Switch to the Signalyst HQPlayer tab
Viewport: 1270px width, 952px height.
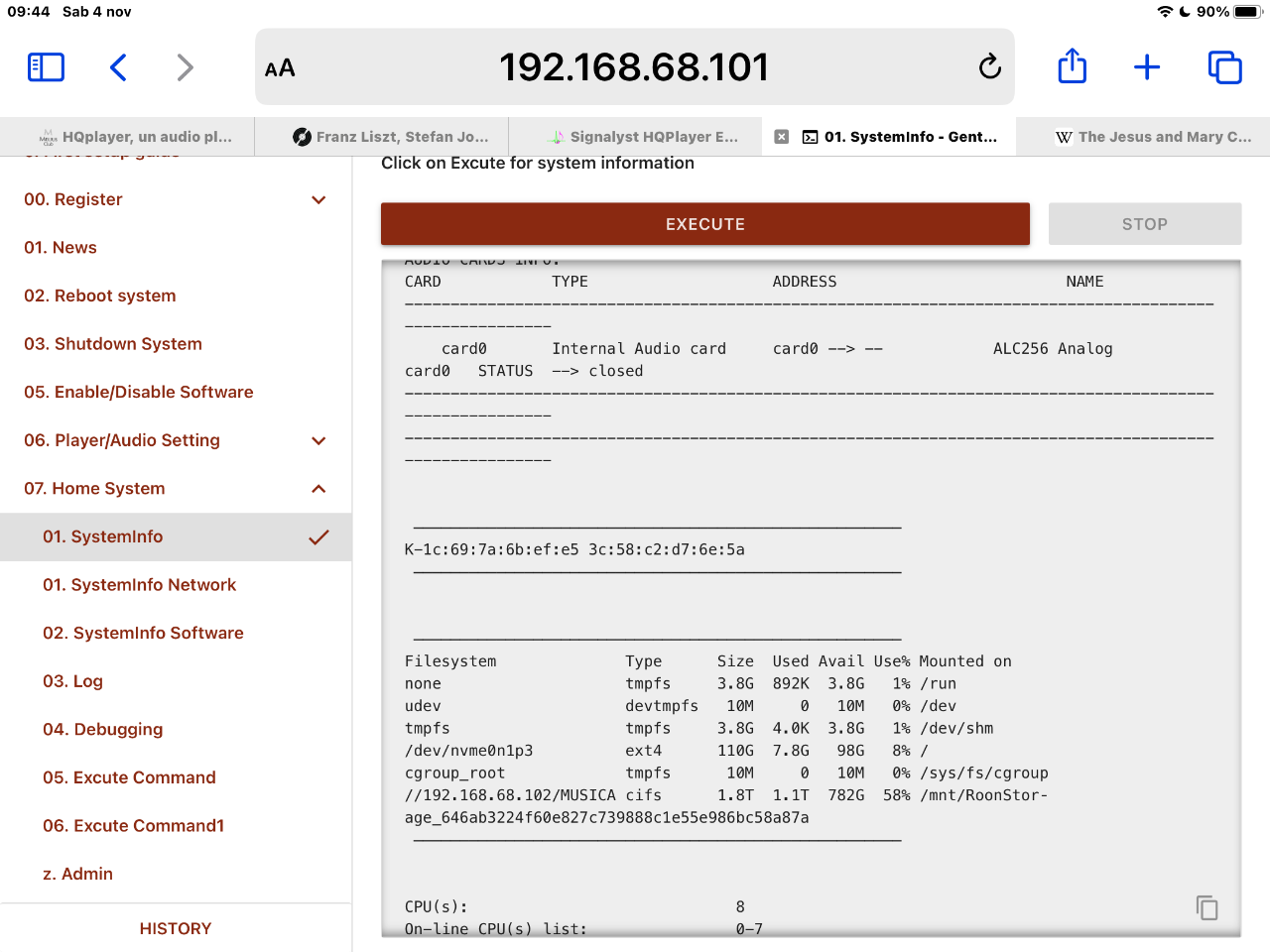[x=643, y=137]
